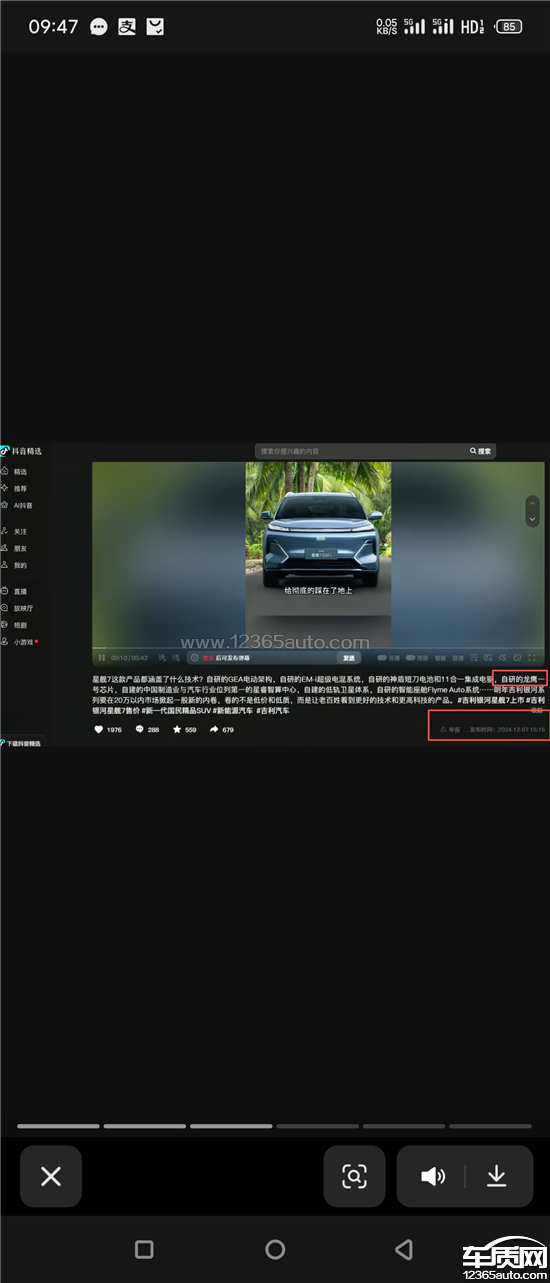Close the viewer with the X button
This screenshot has height=1283, width=550.
[x=51, y=1176]
